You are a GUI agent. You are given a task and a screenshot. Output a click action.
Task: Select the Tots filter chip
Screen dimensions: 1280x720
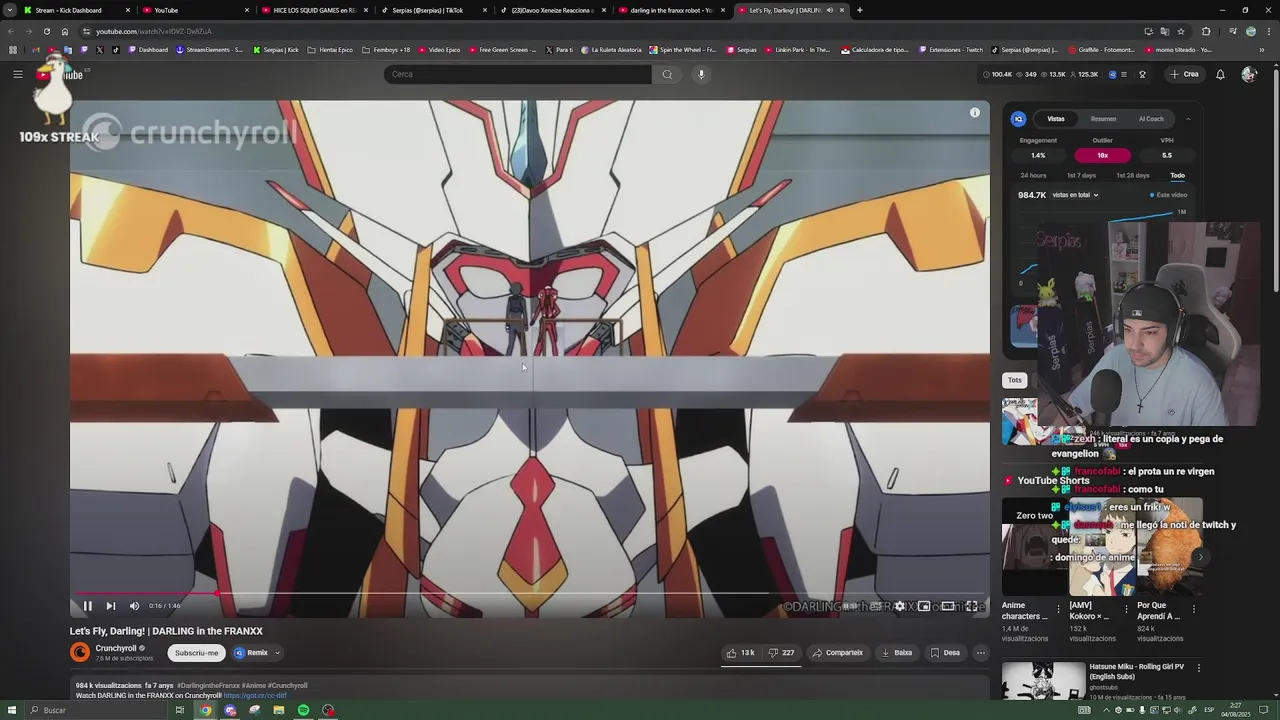click(x=1014, y=380)
